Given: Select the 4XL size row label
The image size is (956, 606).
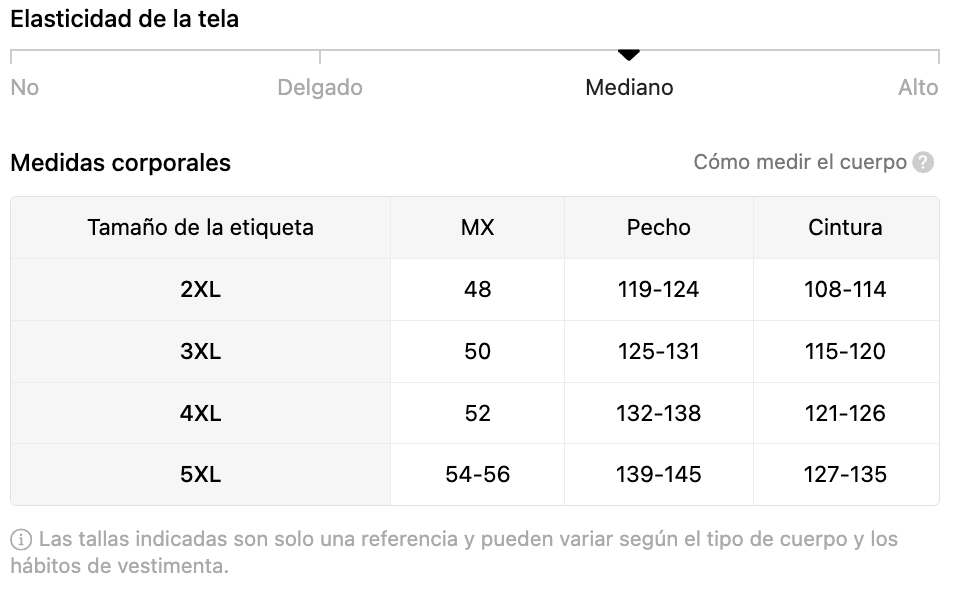Looking at the screenshot, I should [x=201, y=414].
